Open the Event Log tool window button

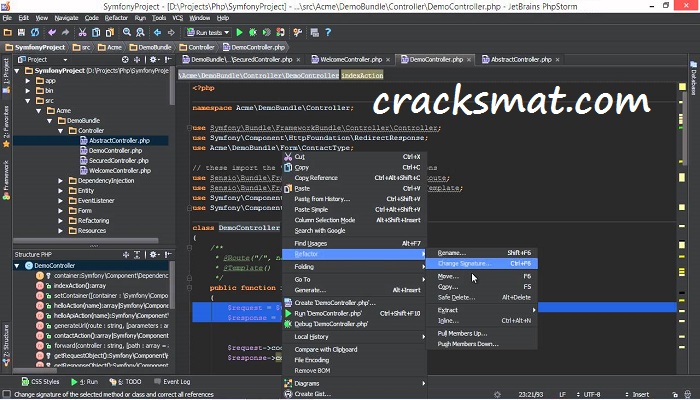[x=172, y=382]
